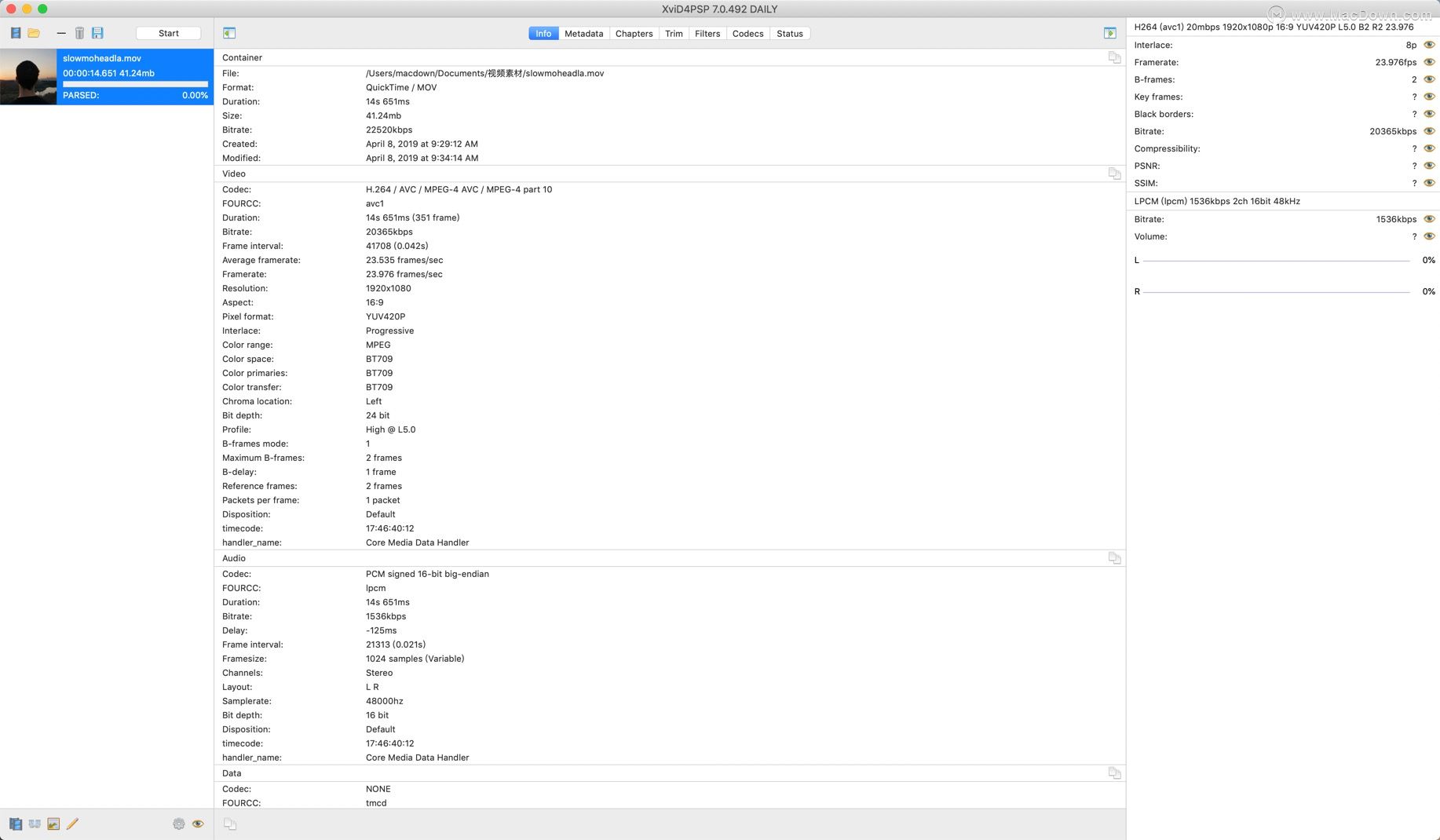Click the panel toggle icon above the Info area
1440x840 pixels.
pos(229,33)
